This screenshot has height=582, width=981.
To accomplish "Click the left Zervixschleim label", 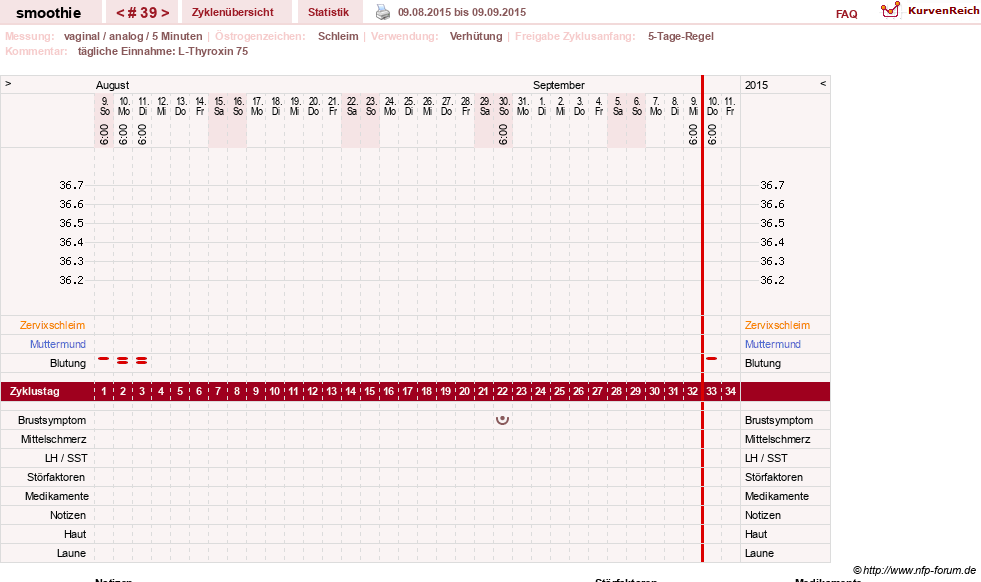I will pyautogui.click(x=53, y=325).
